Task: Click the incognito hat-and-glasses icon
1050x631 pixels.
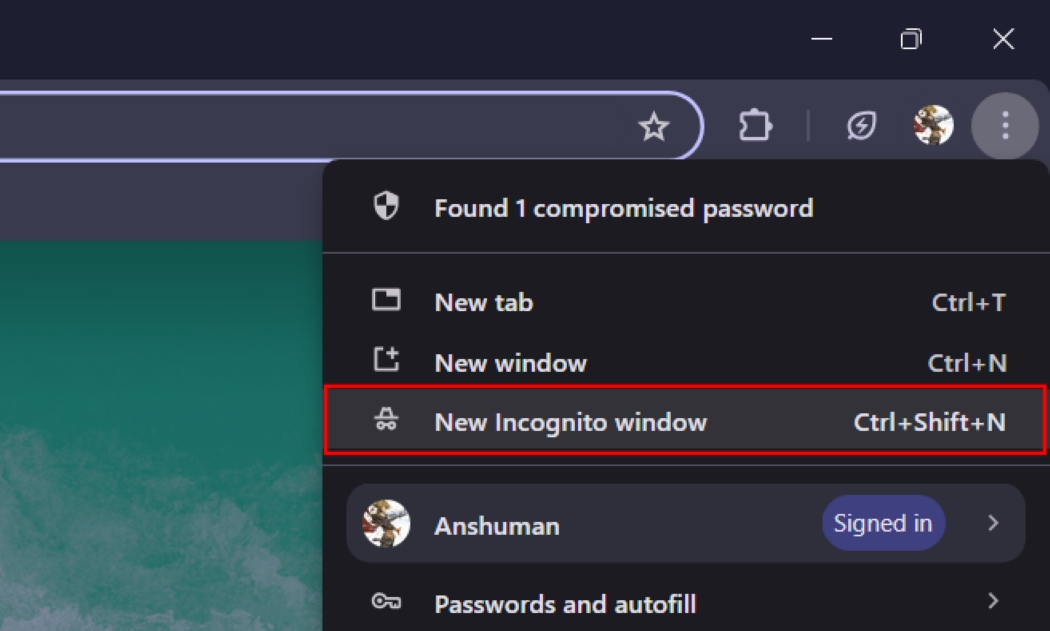Action: pyautogui.click(x=386, y=421)
